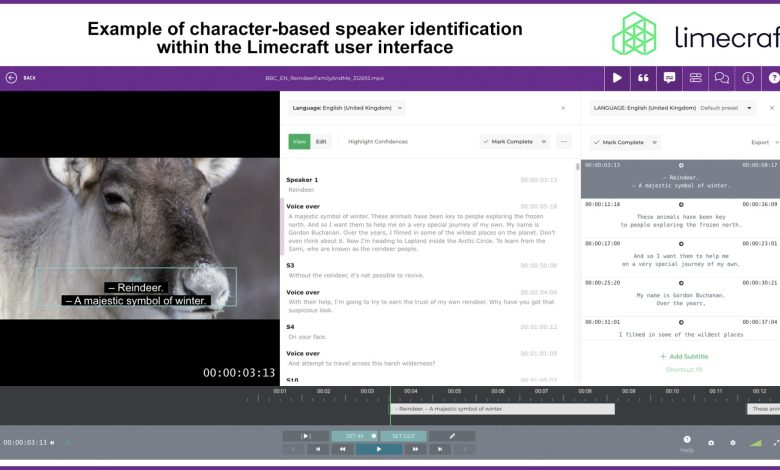This screenshot has height=470, width=780.
Task: Click the pencil edit button below timeline
Action: [452, 436]
